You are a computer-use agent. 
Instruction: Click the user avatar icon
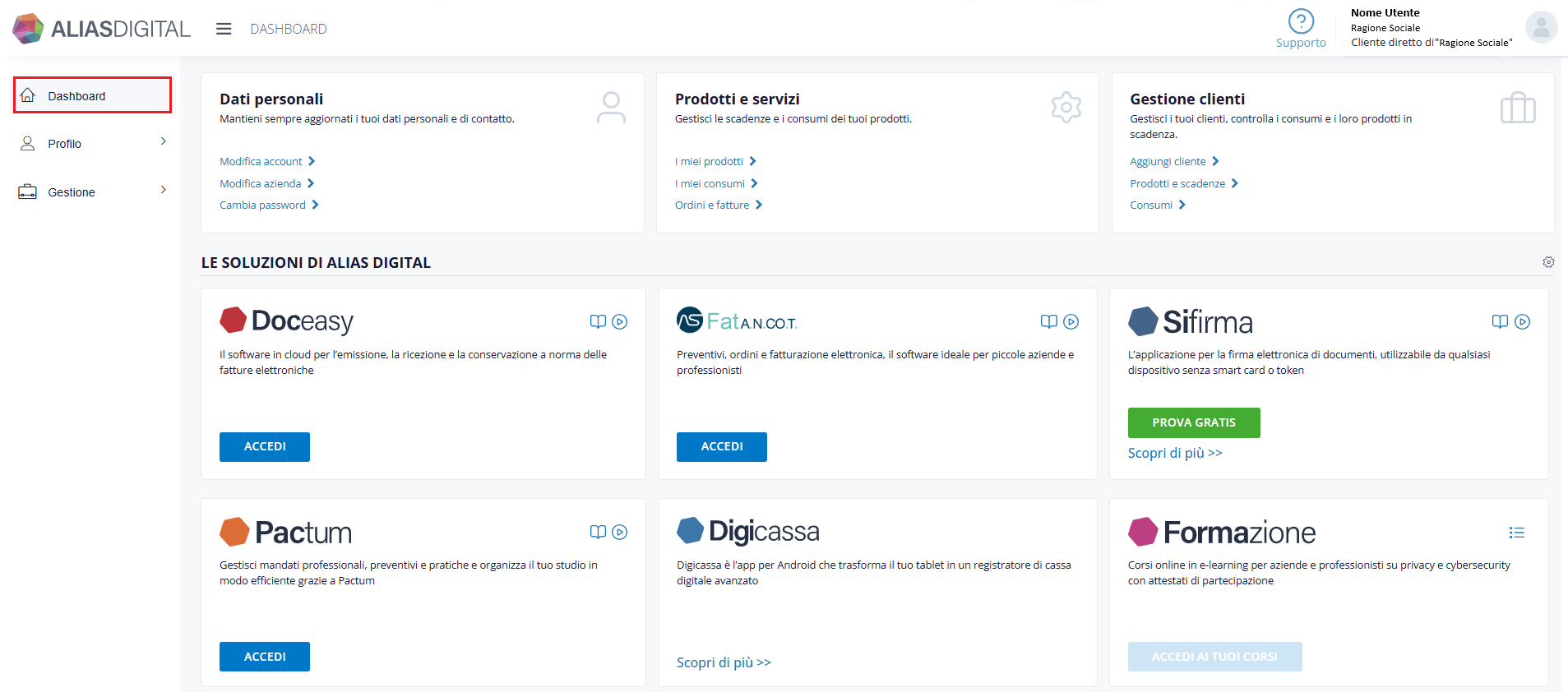1541,27
